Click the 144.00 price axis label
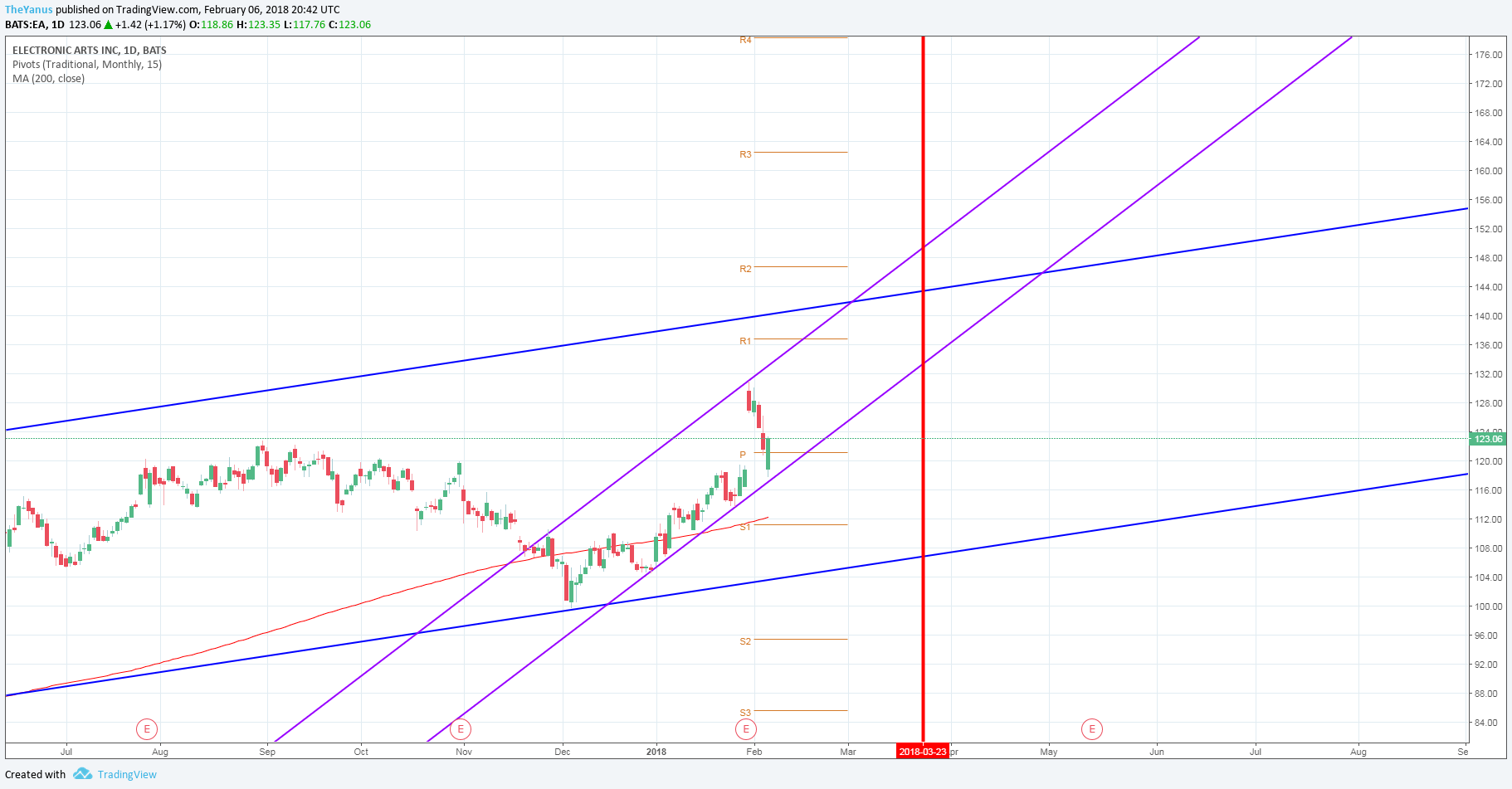Viewport: 1512px width, 789px height. (1488, 287)
